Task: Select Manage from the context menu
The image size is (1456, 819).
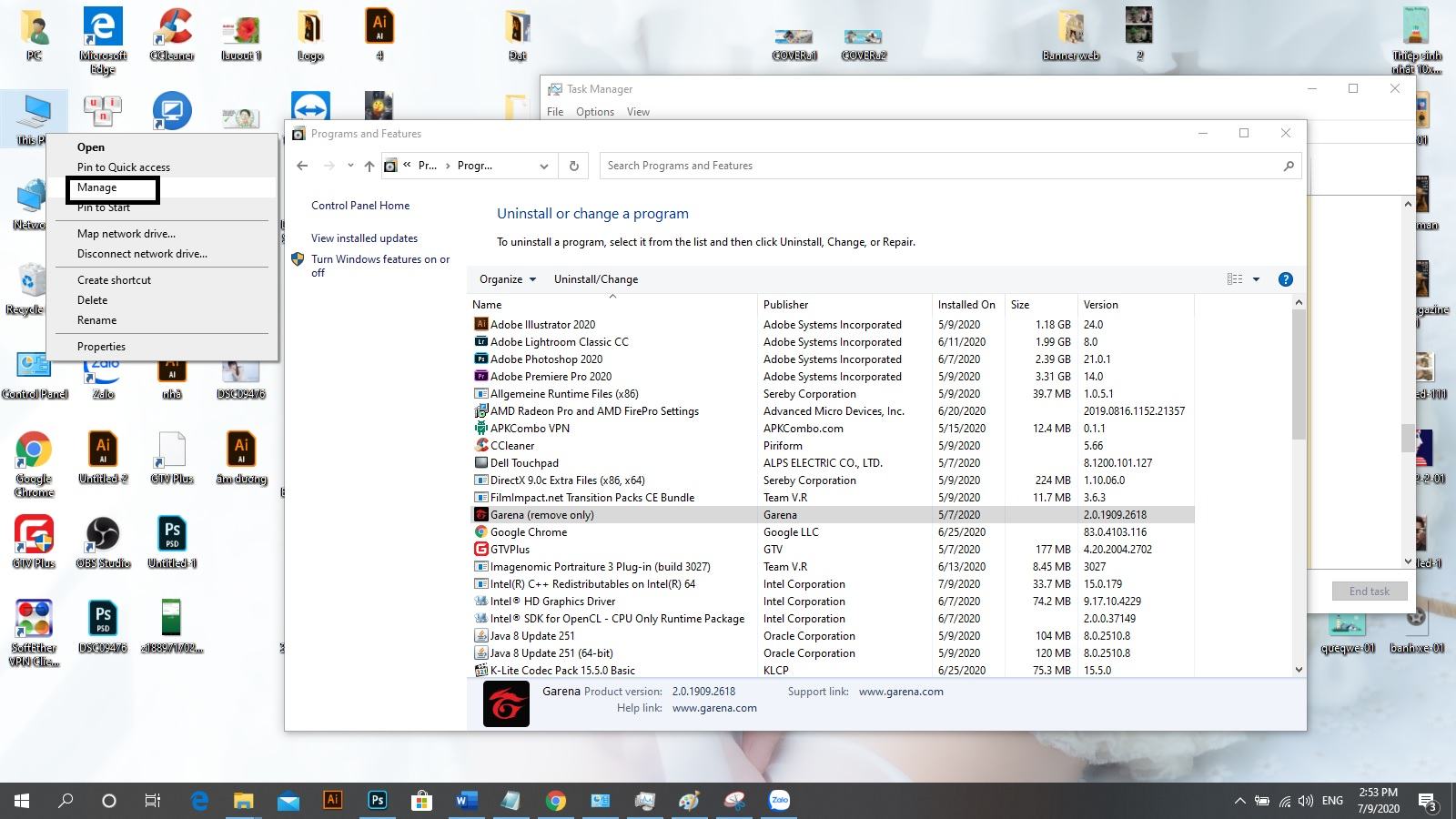Action: (97, 187)
